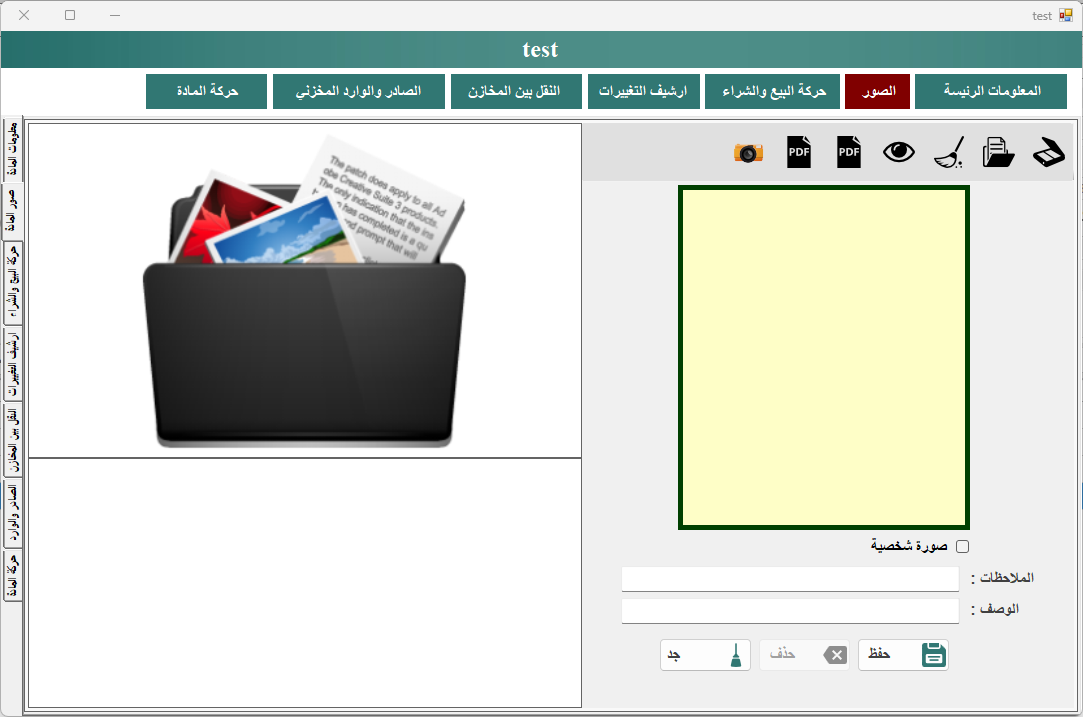The image size is (1083, 717).
Task: Open the المعلومات الرئيسة tab
Action: 991,92
